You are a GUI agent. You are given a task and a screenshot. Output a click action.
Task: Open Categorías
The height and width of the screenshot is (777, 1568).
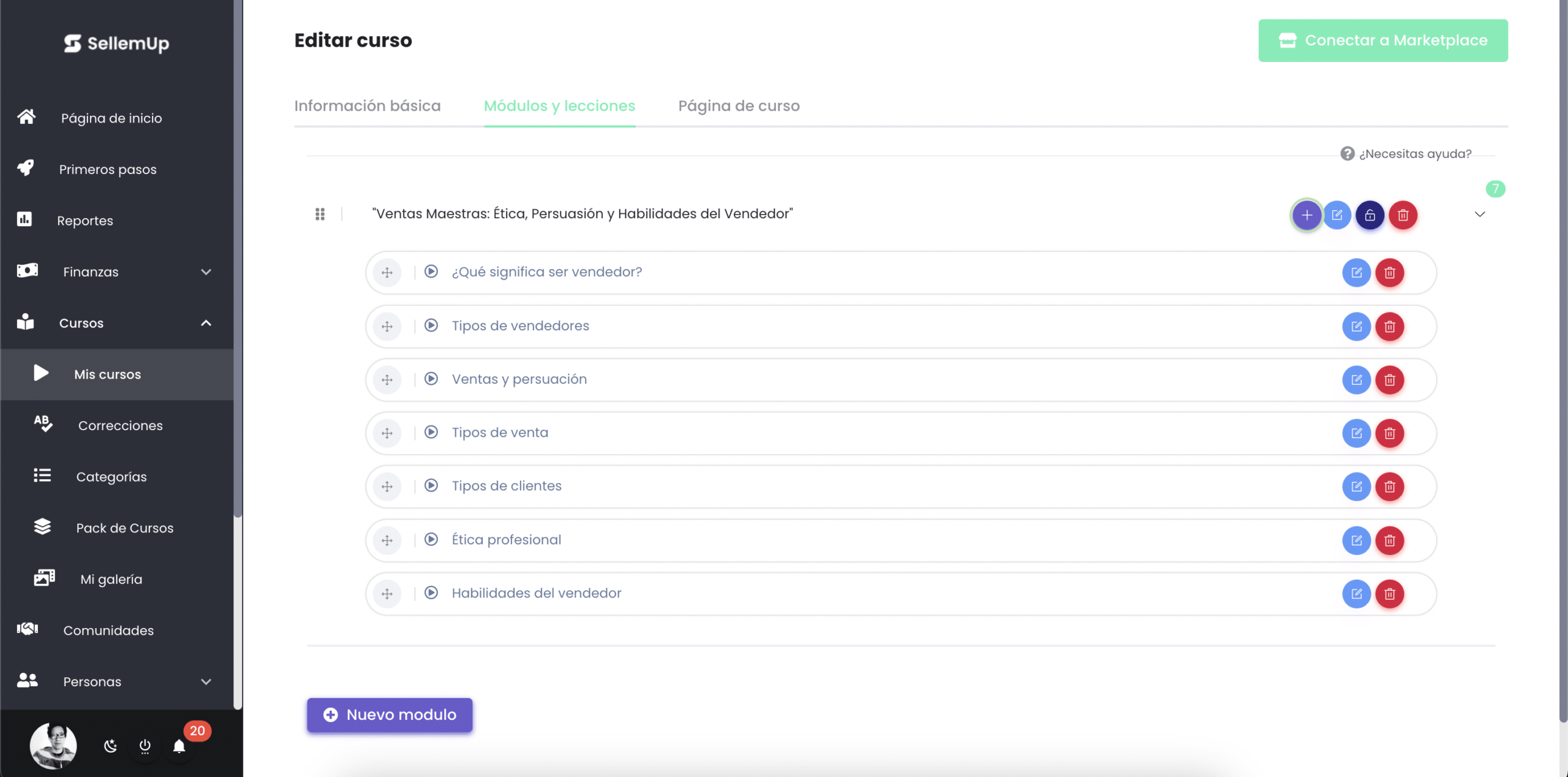click(x=116, y=477)
